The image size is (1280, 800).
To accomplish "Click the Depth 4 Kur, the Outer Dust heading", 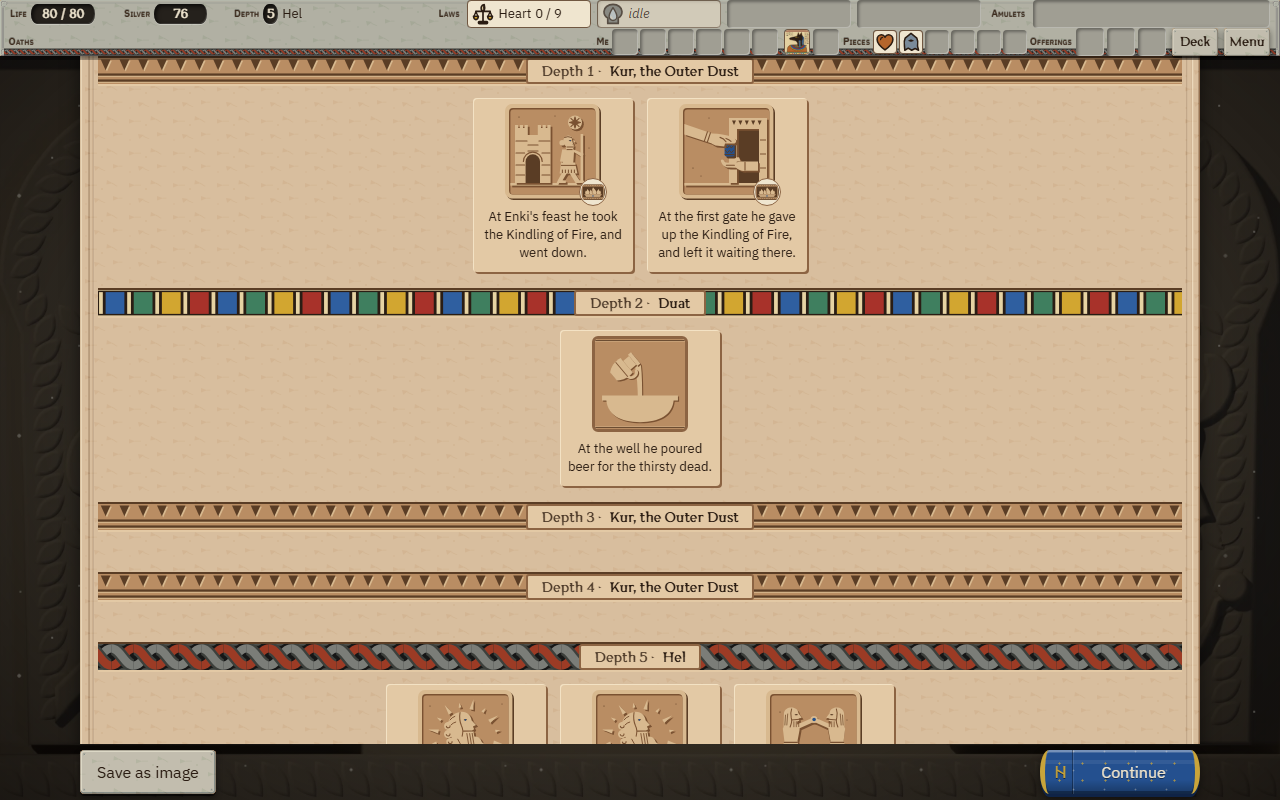I will tap(640, 587).
